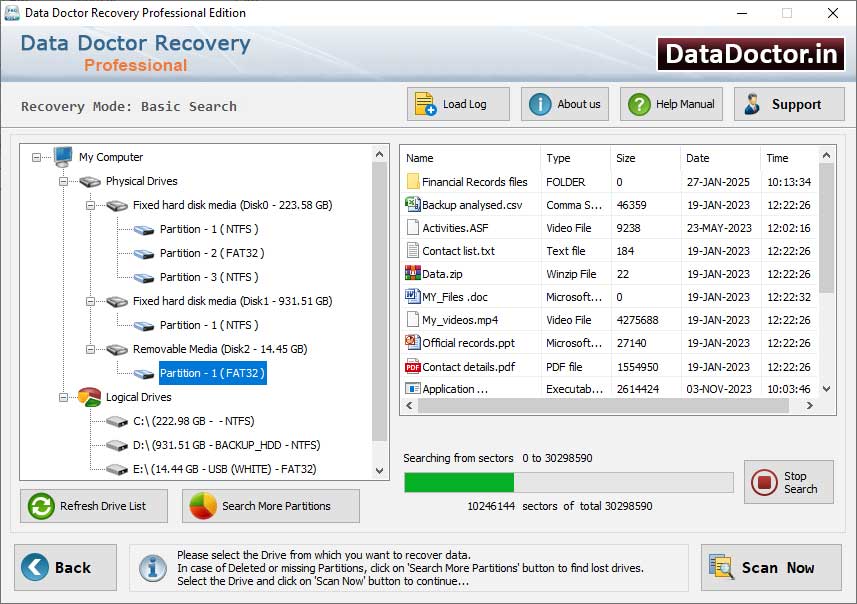Screen dimensions: 857x604
Task: Click the PDF icon beside Contact details.pdf
Action: [412, 366]
